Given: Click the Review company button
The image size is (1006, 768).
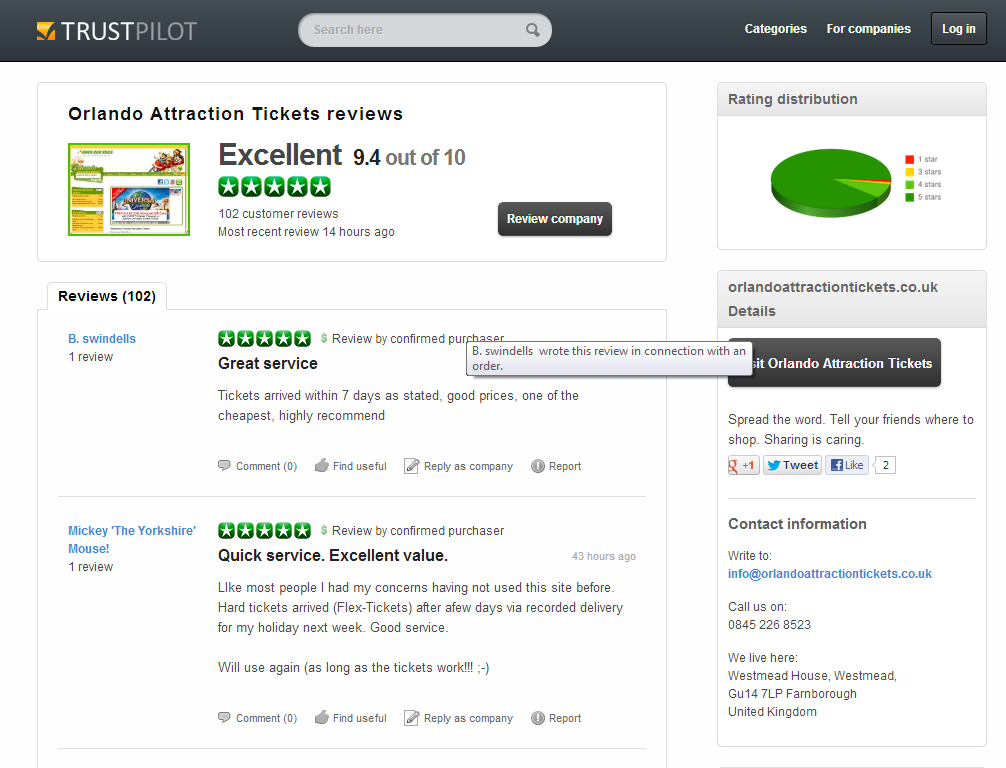Looking at the screenshot, I should [x=554, y=219].
